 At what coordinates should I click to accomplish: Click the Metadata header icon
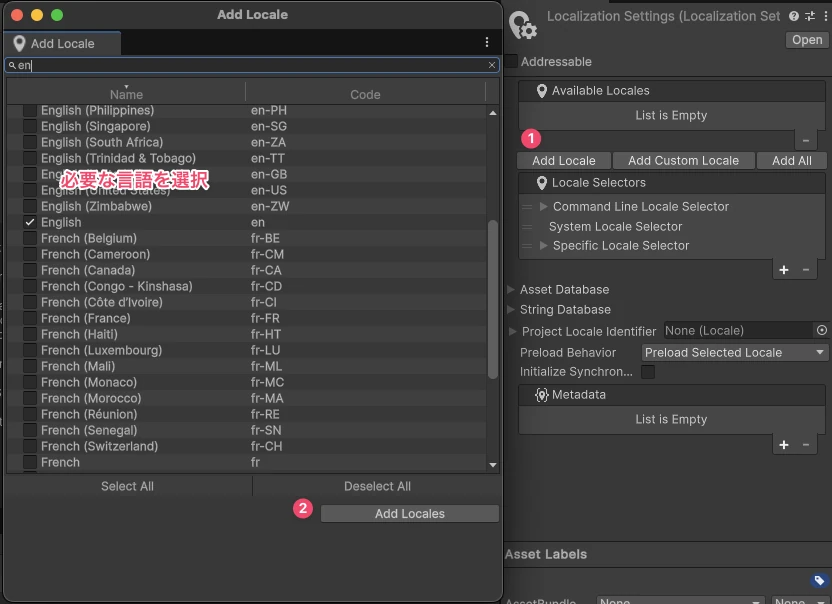tap(541, 394)
